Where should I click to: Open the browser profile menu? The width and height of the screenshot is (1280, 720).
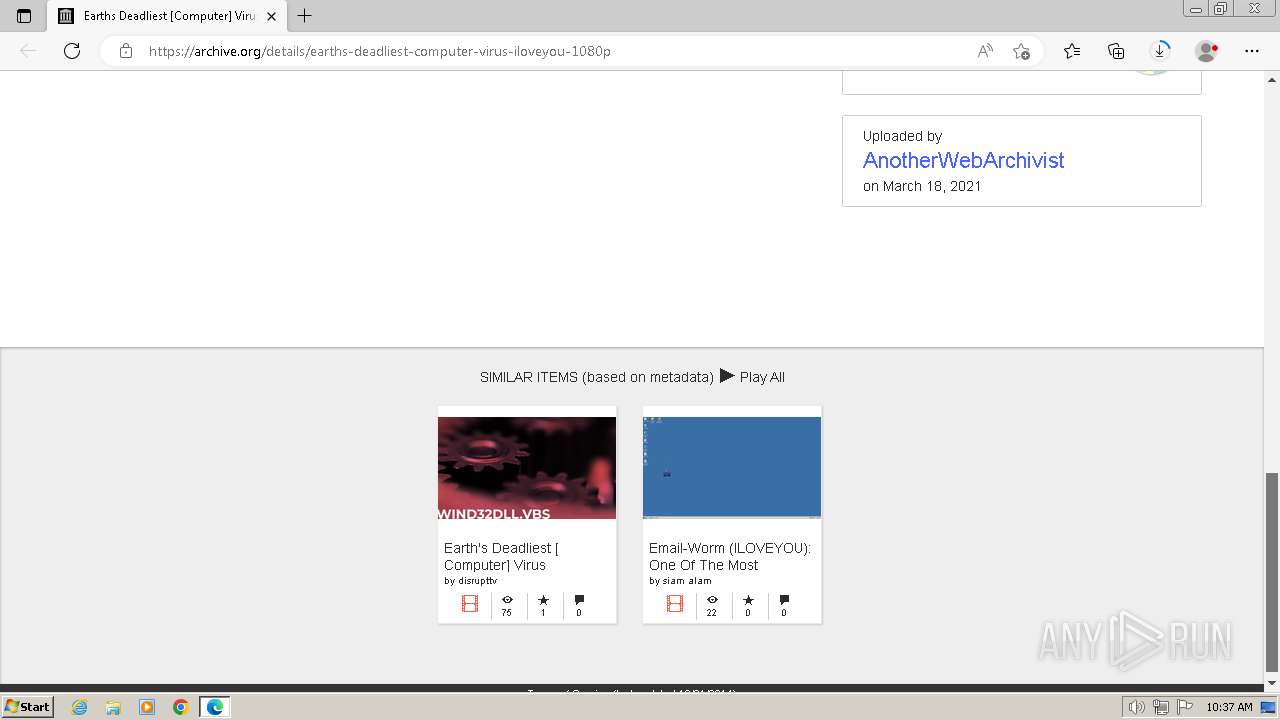[x=1207, y=51]
